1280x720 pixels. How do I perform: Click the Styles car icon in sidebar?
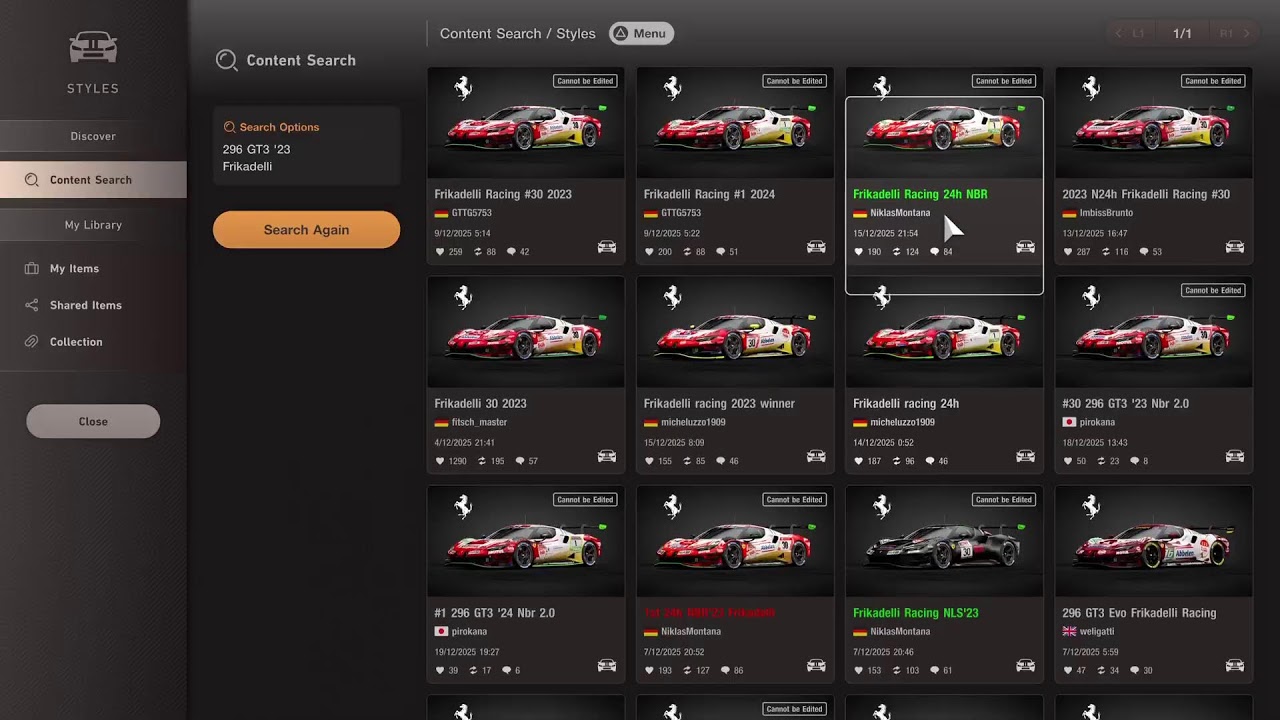pos(93,47)
